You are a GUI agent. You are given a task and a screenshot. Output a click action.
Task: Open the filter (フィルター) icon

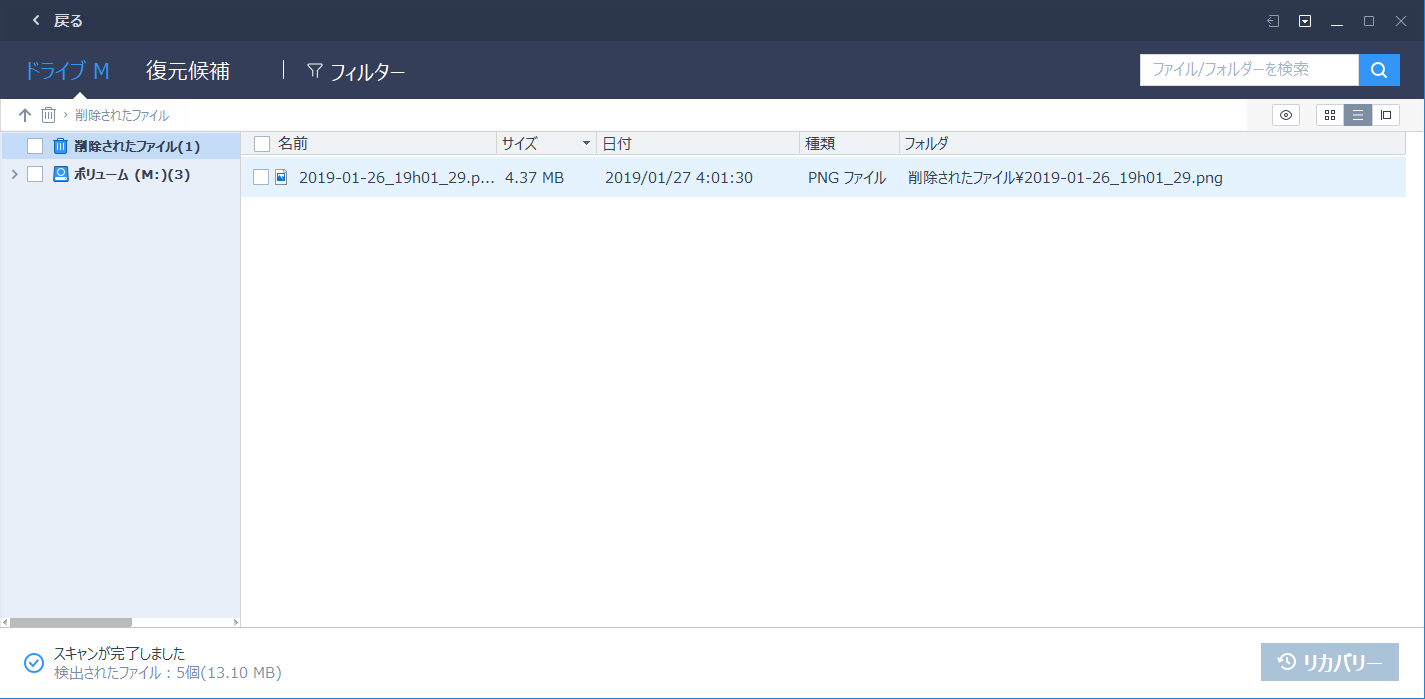(x=315, y=70)
